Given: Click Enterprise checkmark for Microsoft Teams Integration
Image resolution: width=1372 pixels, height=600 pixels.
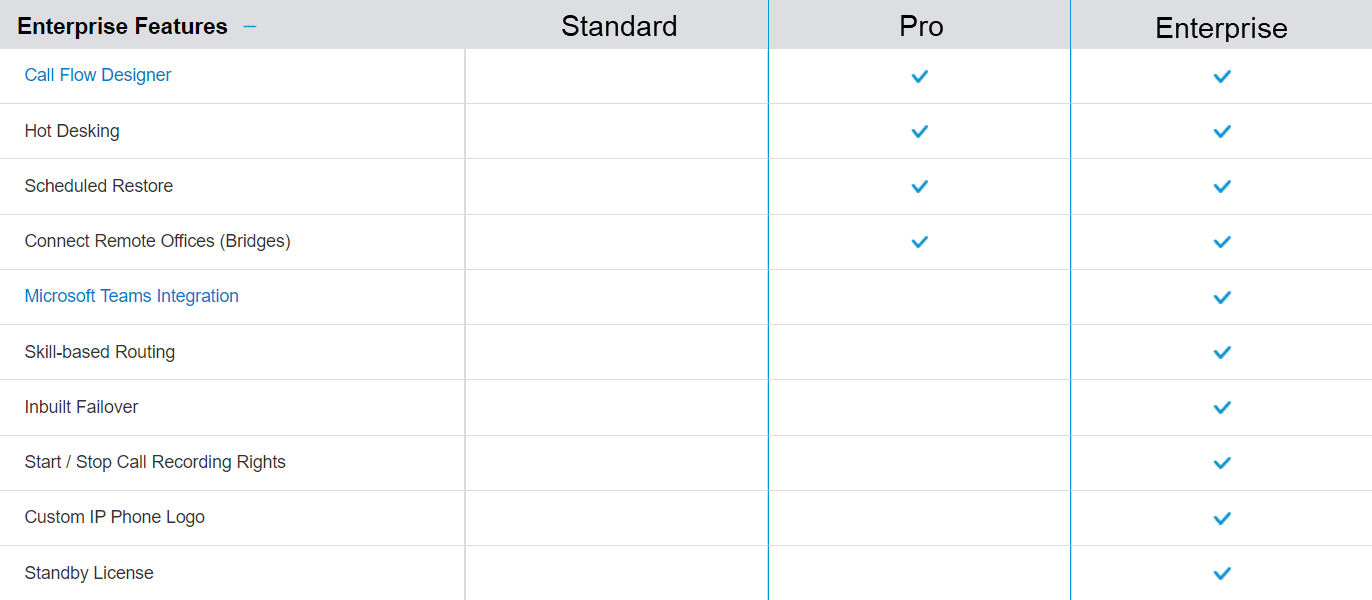Looking at the screenshot, I should 1221,297.
